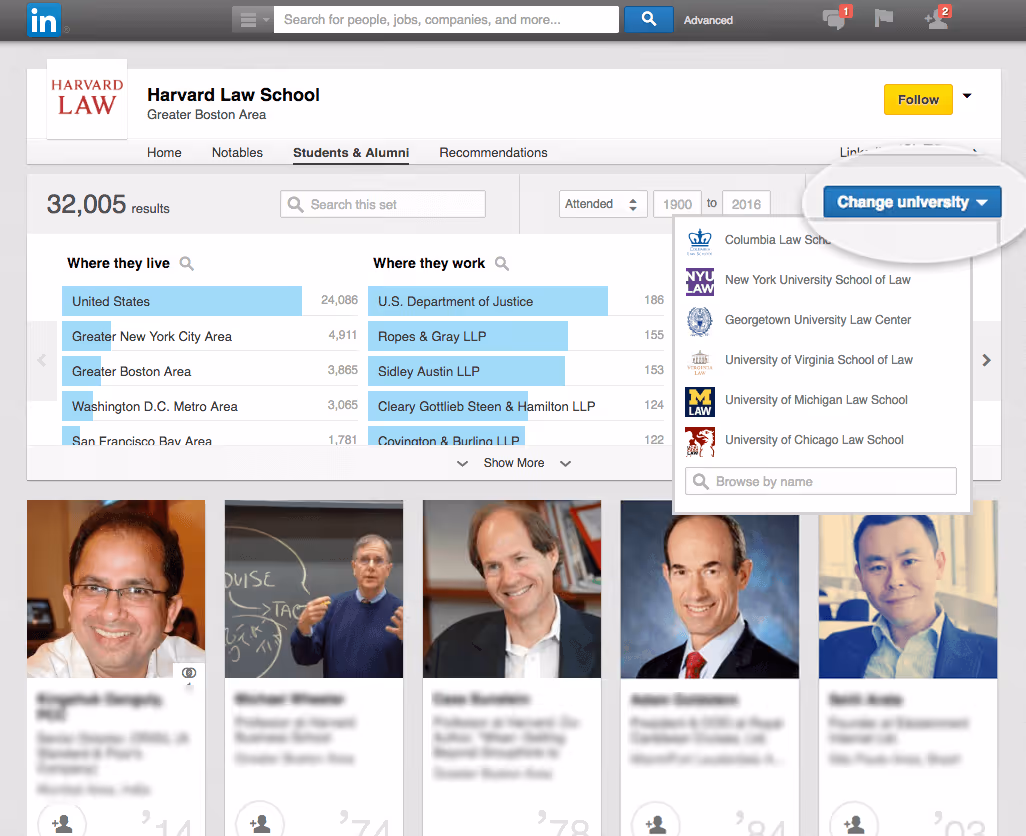Image resolution: width=1026 pixels, height=836 pixels.
Task: Open the Notables tab
Action: [x=237, y=152]
